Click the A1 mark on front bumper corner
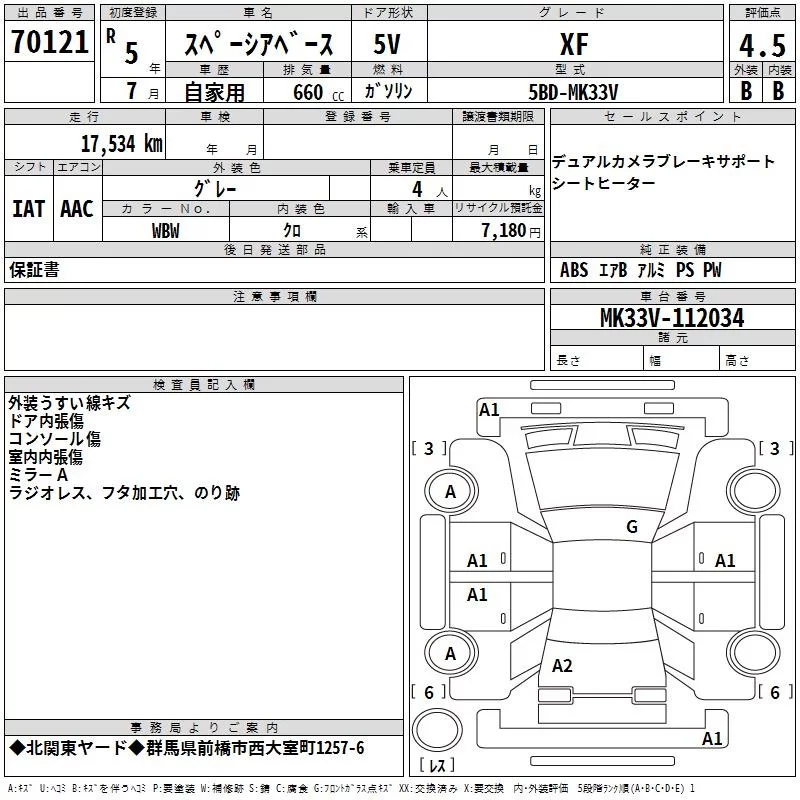The width and height of the screenshot is (800, 800). [489, 410]
